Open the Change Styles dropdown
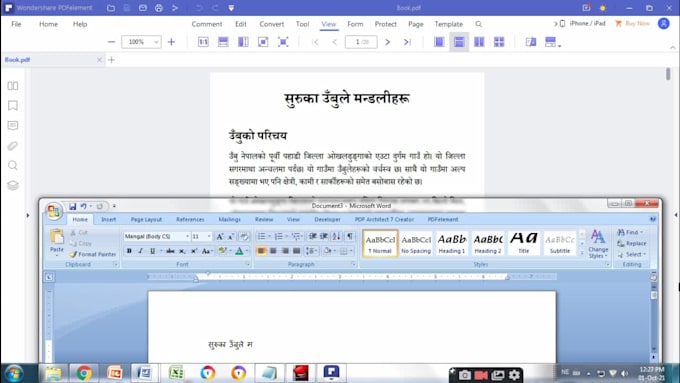Viewport: 680px width, 383px height. 598,244
